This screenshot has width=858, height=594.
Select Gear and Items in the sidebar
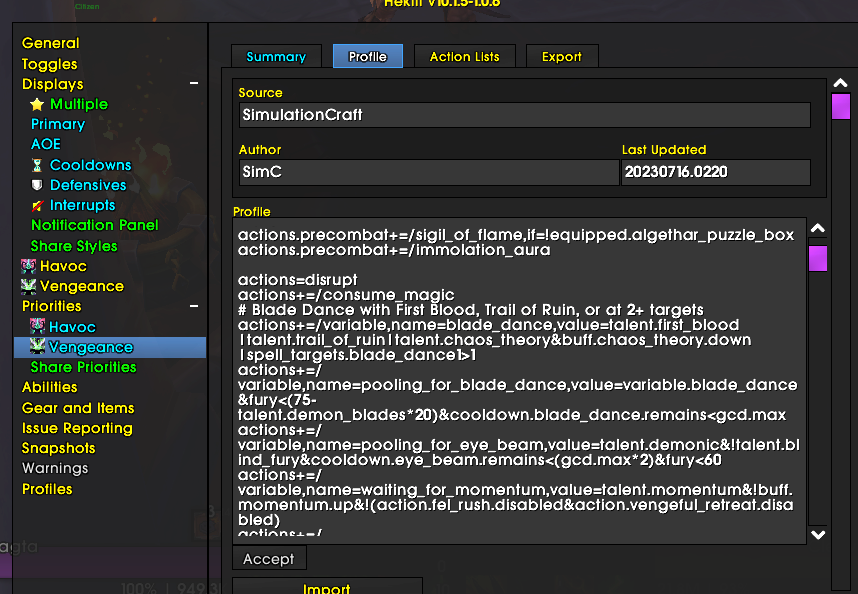point(78,408)
